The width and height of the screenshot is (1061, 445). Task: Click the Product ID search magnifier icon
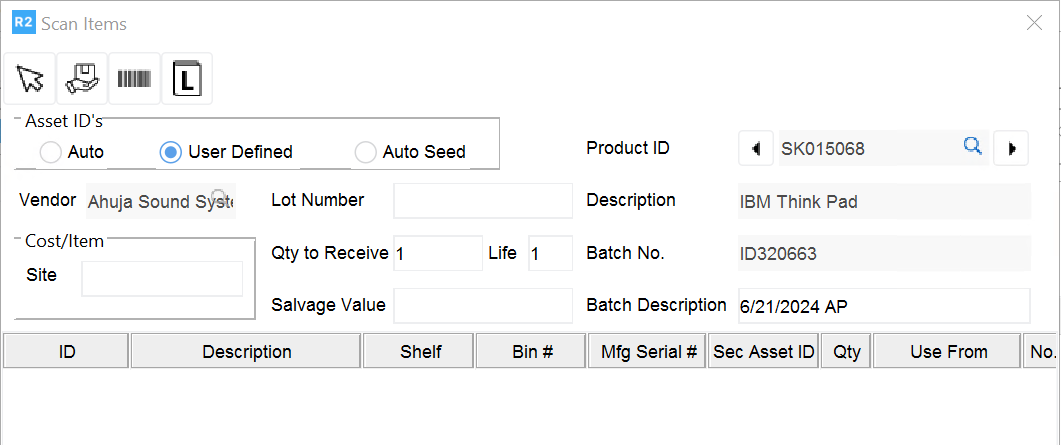click(972, 147)
